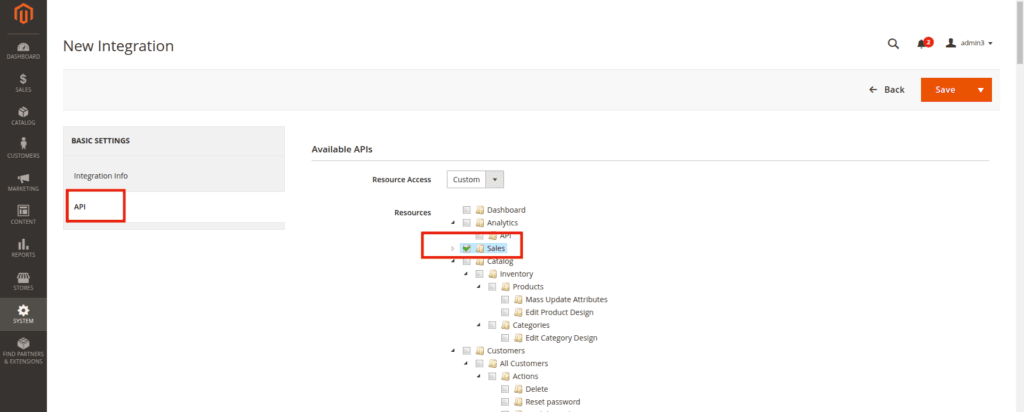Check the Products checkbox

pos(492,287)
